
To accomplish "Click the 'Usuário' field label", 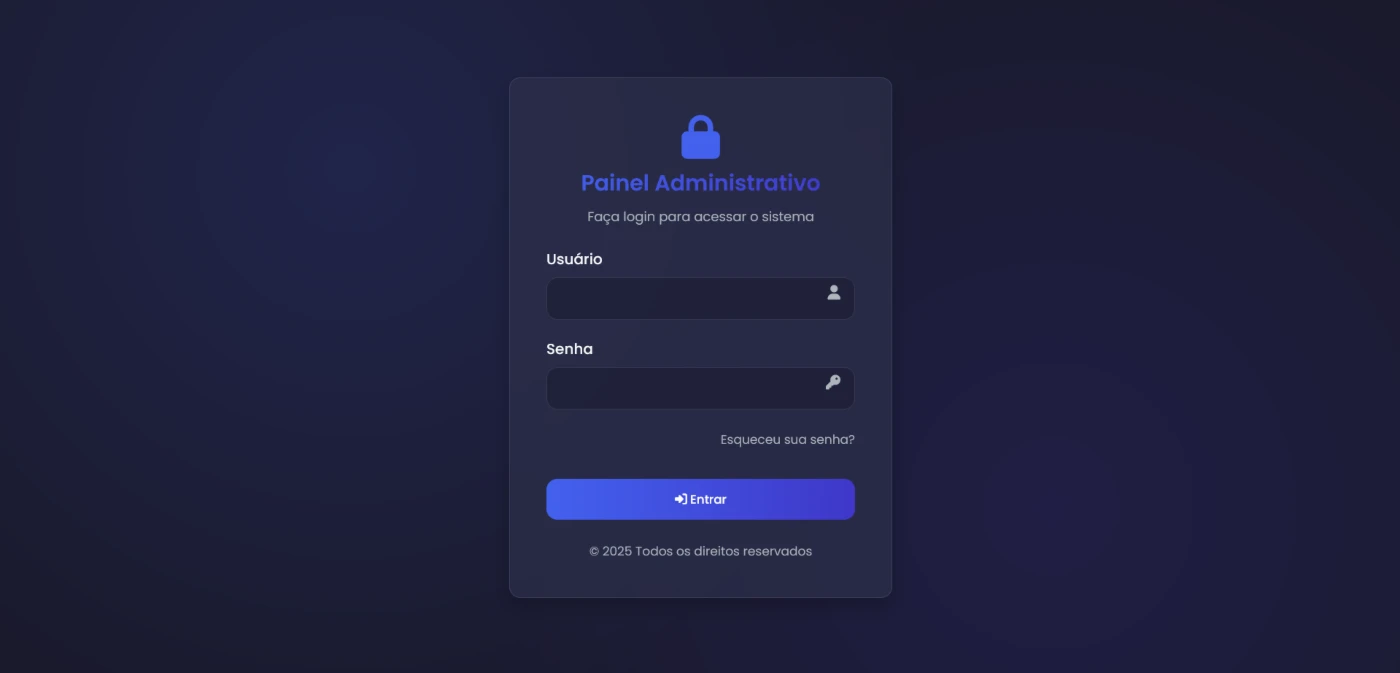I will coord(574,259).
